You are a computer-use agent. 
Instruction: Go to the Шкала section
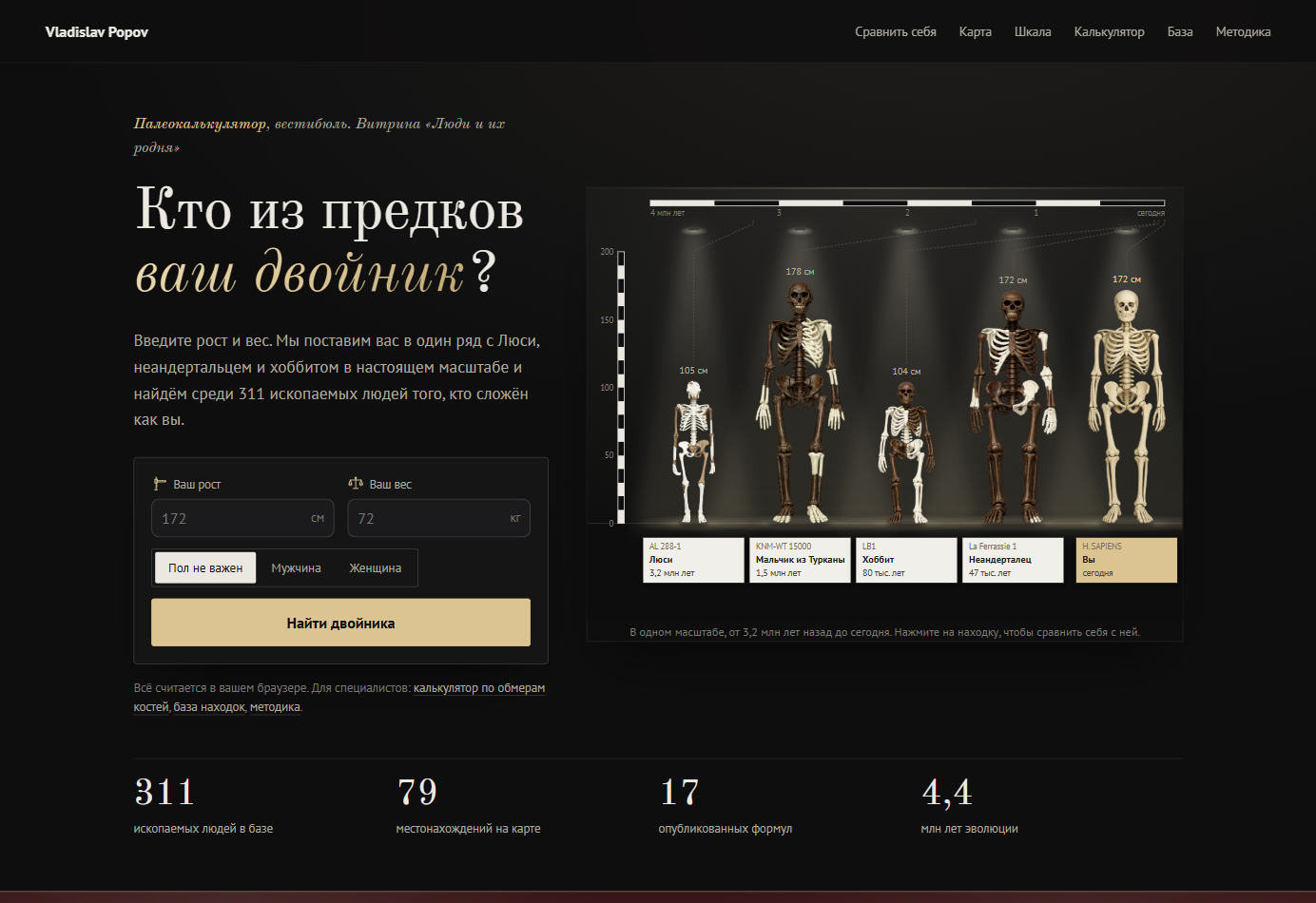[1033, 31]
